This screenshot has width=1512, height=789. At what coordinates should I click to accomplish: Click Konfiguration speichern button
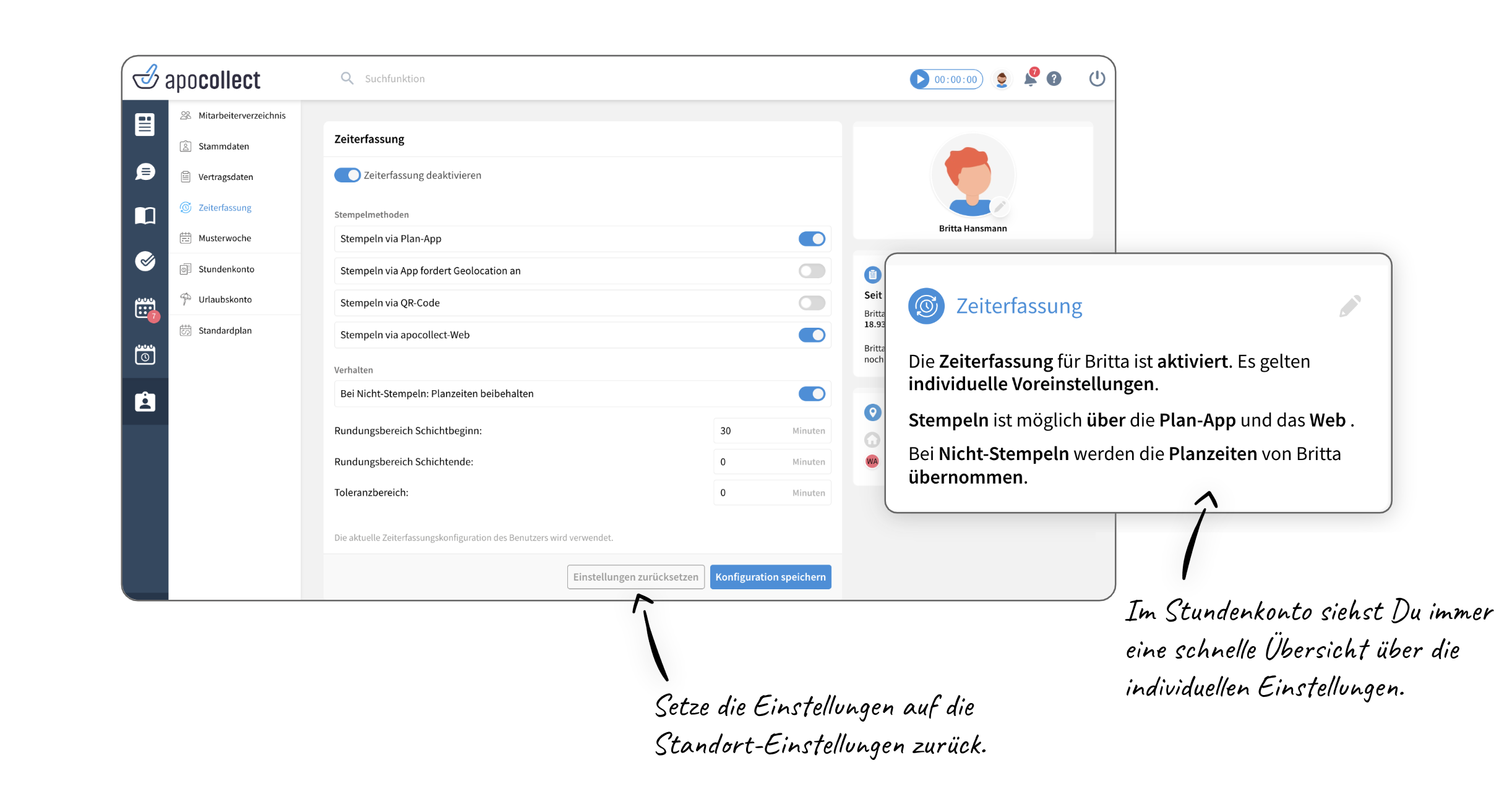tap(770, 577)
